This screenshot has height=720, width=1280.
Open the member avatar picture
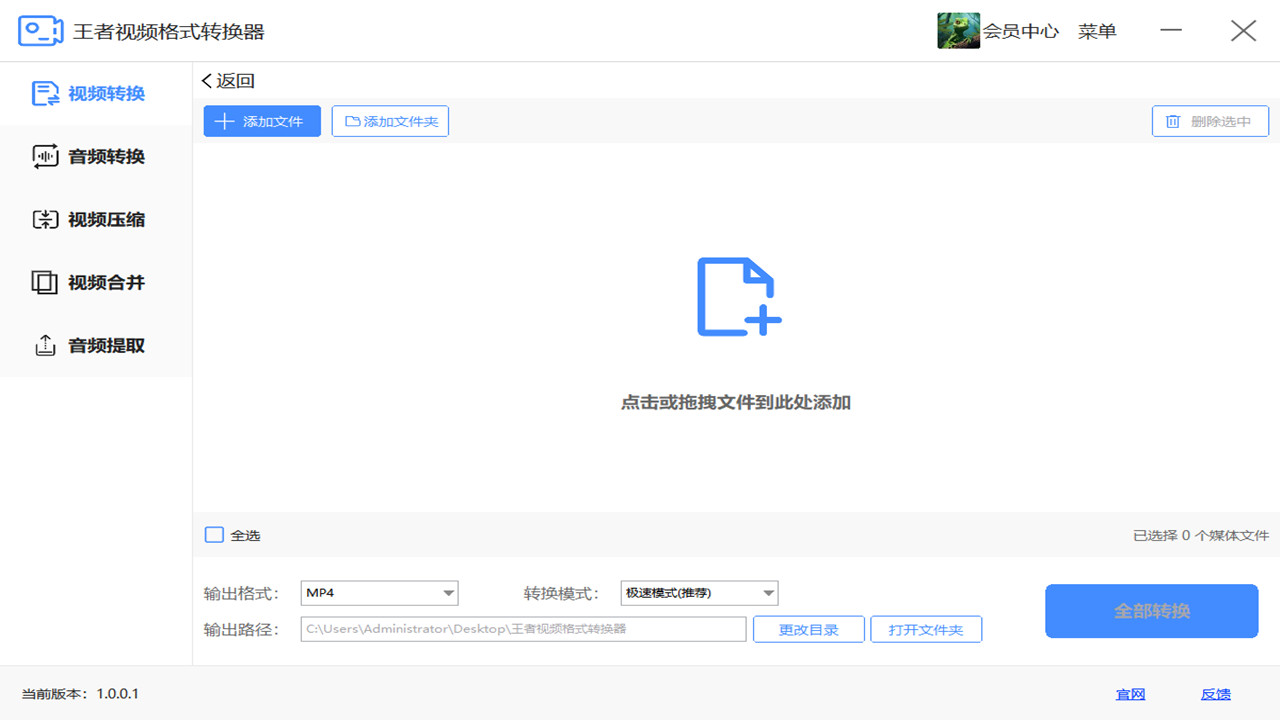957,30
